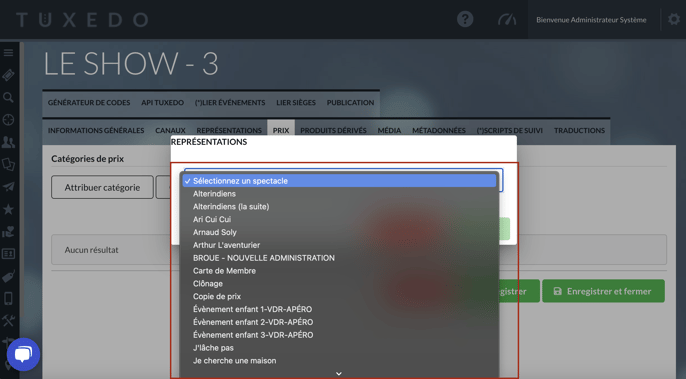Open the Média tab
This screenshot has width=686, height=379.
[x=389, y=130]
